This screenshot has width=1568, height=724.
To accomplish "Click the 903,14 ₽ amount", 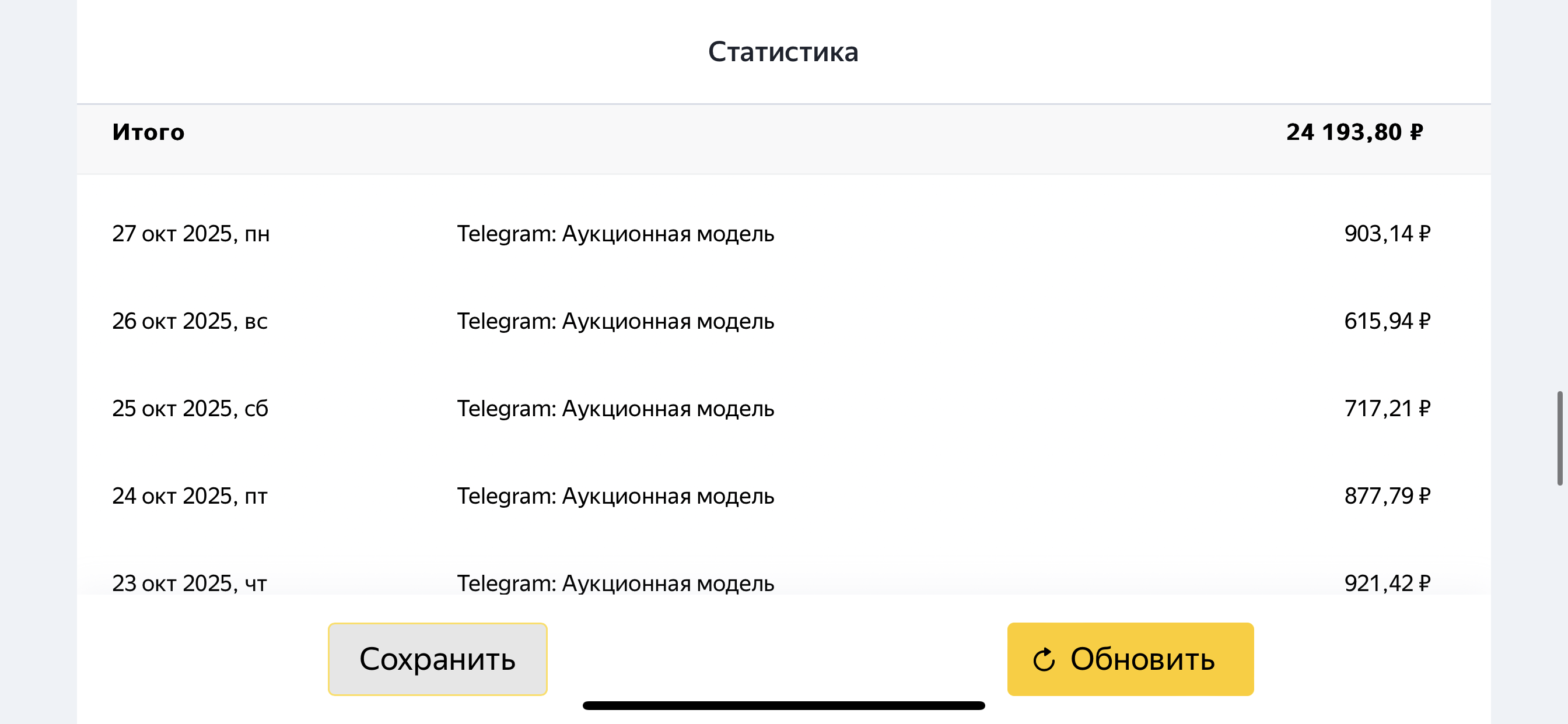I will point(1387,234).
